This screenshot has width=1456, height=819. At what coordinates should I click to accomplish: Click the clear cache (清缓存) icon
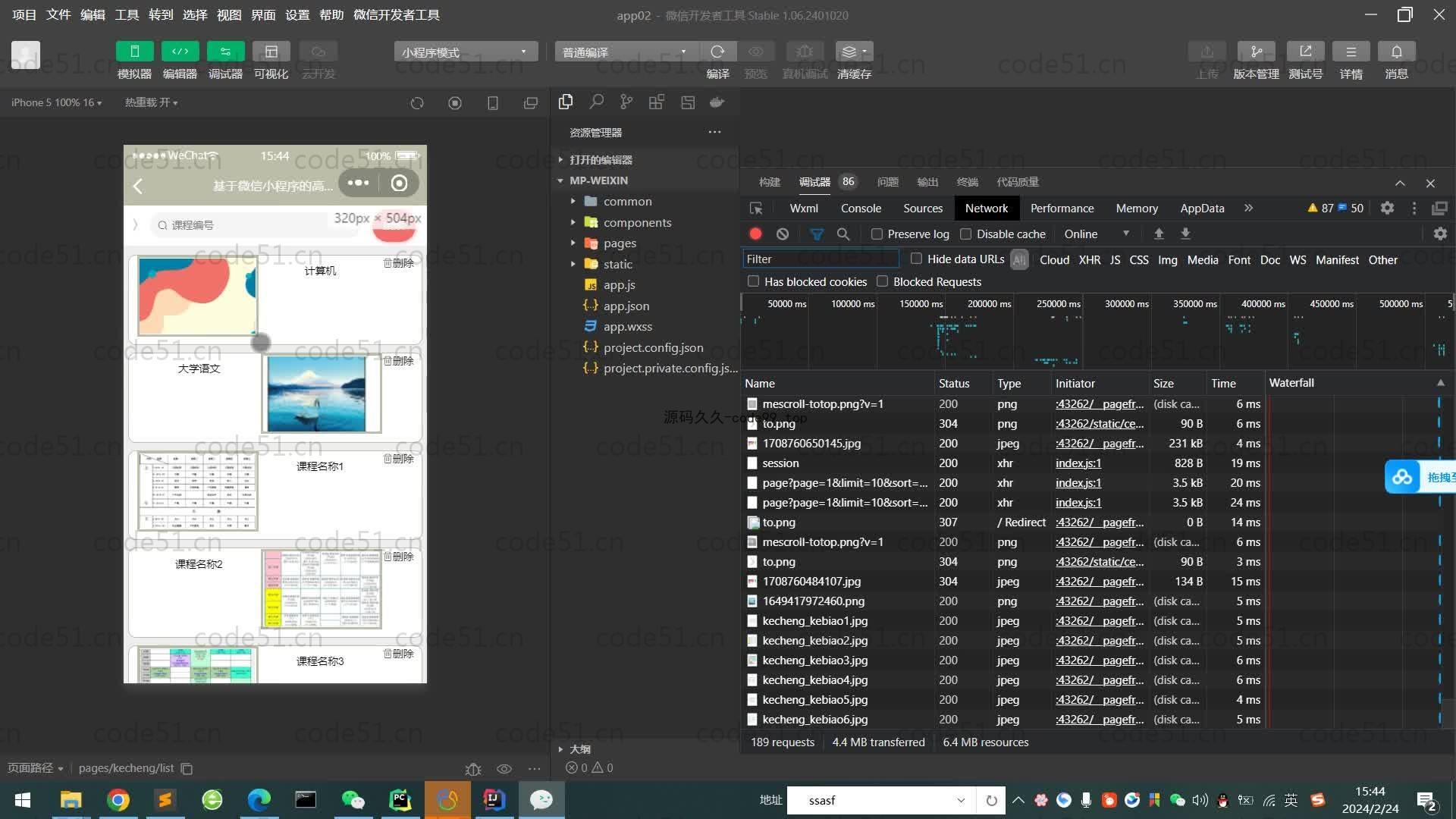(x=855, y=52)
